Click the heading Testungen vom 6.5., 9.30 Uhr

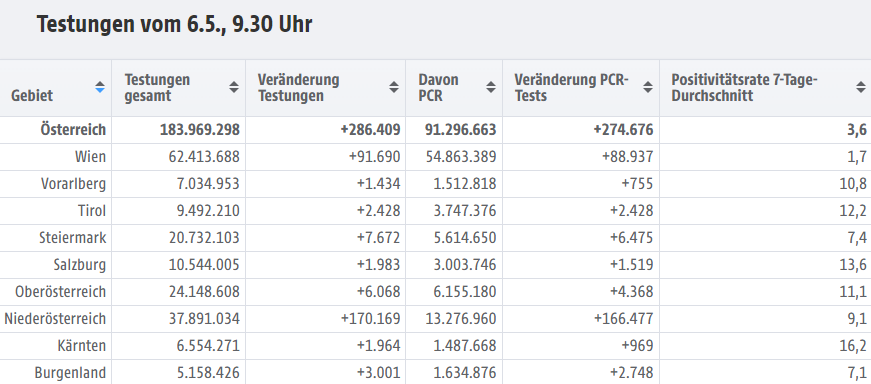[x=174, y=25]
